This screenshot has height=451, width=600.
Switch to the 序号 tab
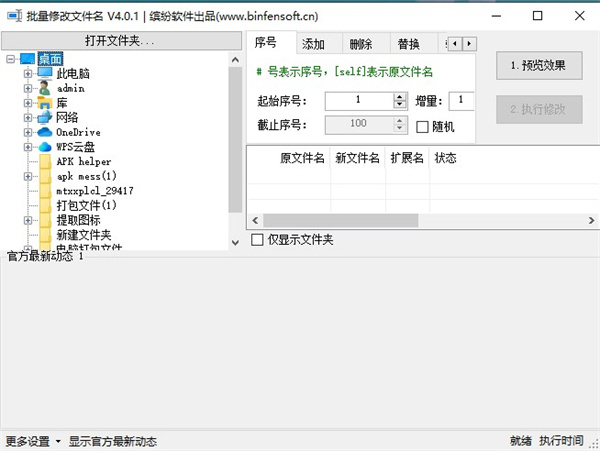(x=271, y=42)
